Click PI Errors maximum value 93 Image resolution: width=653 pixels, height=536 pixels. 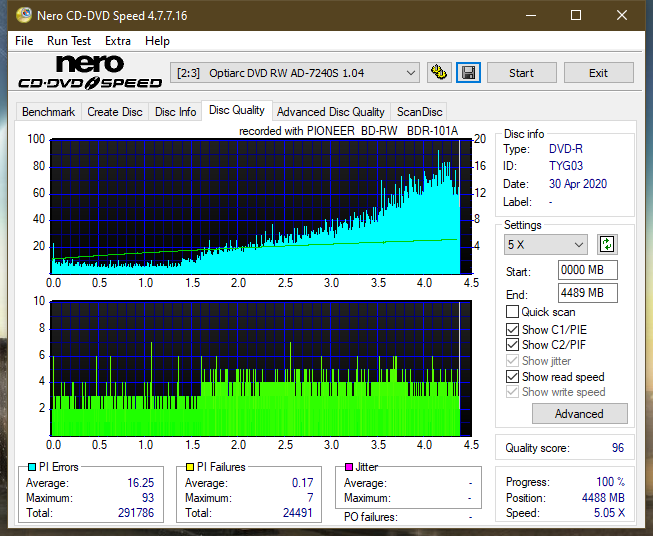[147, 498]
